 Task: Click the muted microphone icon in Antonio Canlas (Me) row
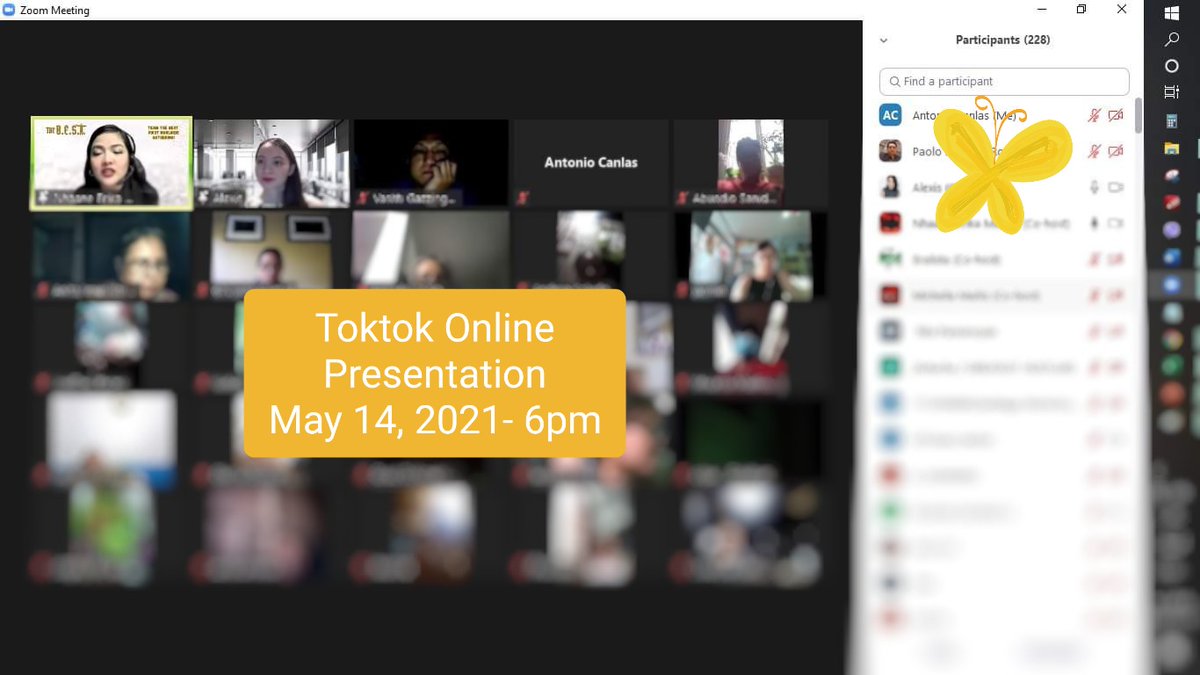(x=1095, y=116)
